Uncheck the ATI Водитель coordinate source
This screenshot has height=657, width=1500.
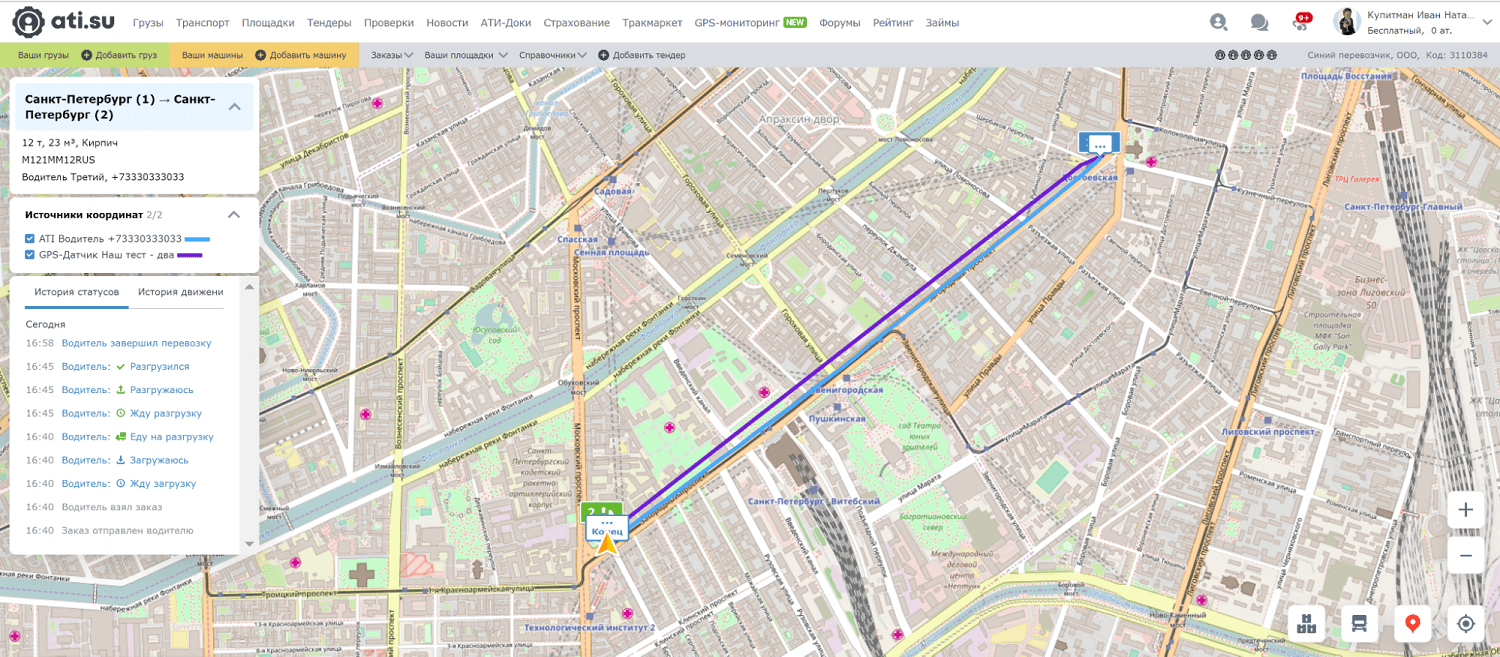pyautogui.click(x=30, y=239)
